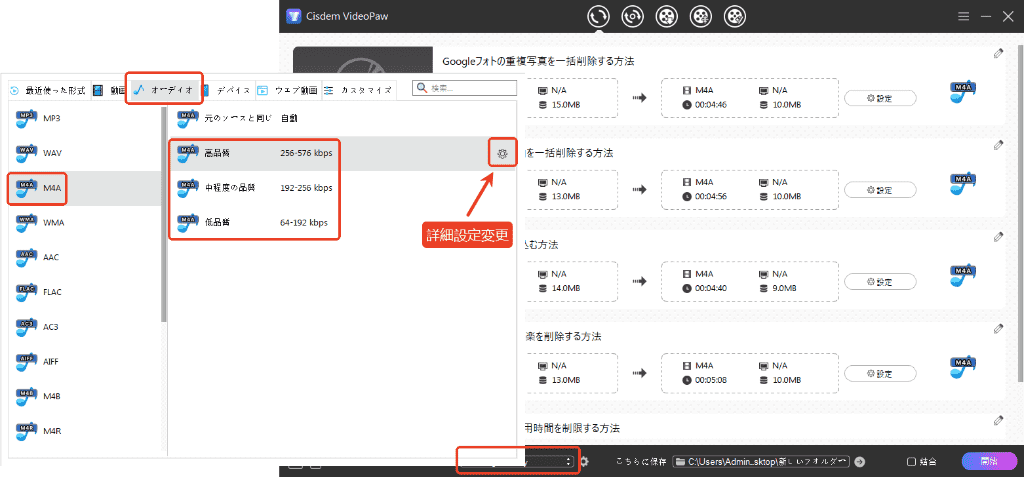Select AC3 format in the list
The image size is (1024, 477).
(85, 327)
